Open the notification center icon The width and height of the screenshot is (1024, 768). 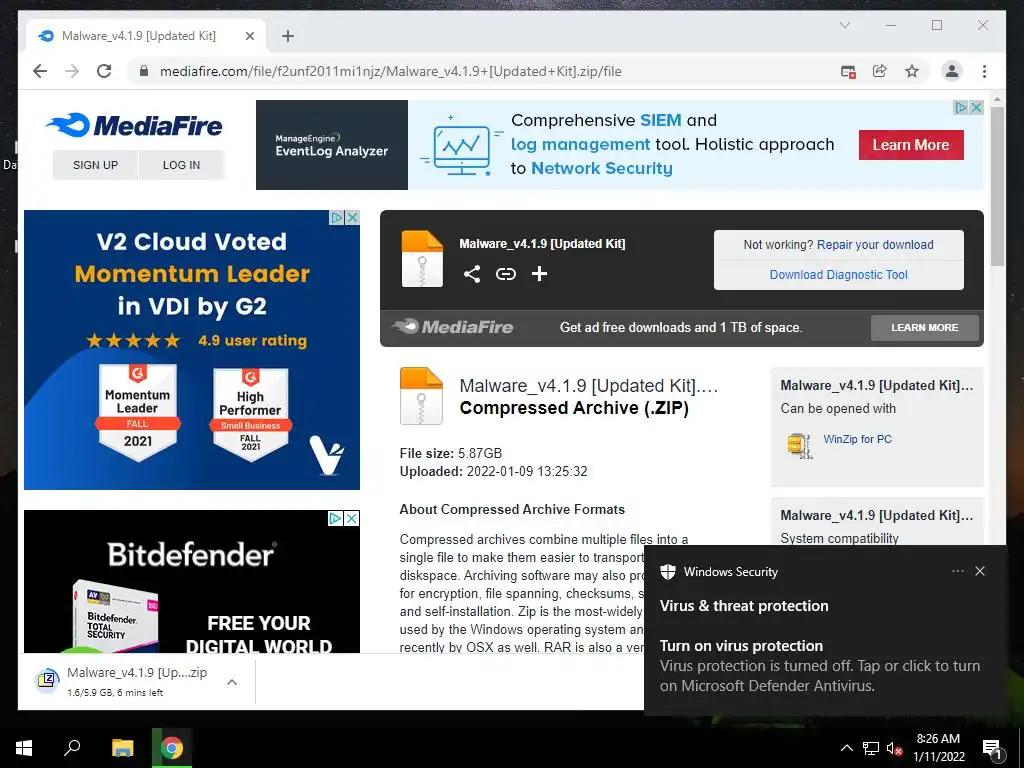991,749
